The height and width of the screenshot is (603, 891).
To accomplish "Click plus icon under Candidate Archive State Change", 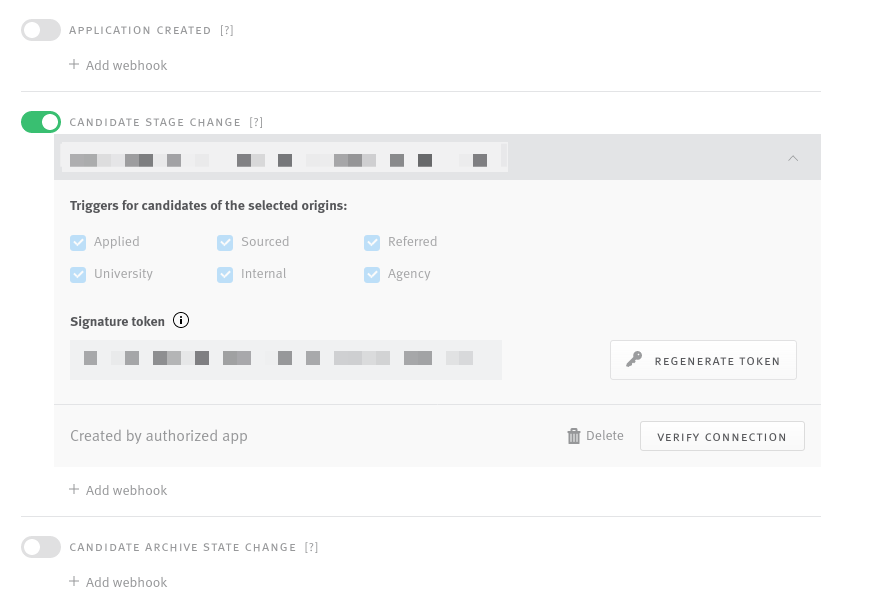I will click(74, 582).
